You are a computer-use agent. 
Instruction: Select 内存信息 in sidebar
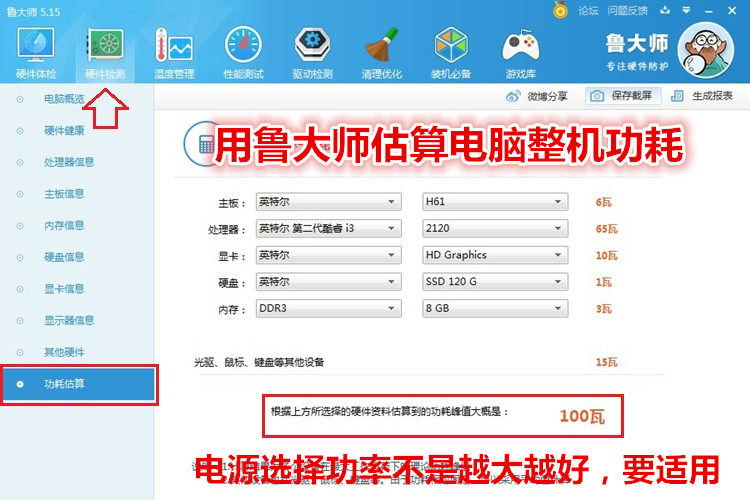coord(64,225)
